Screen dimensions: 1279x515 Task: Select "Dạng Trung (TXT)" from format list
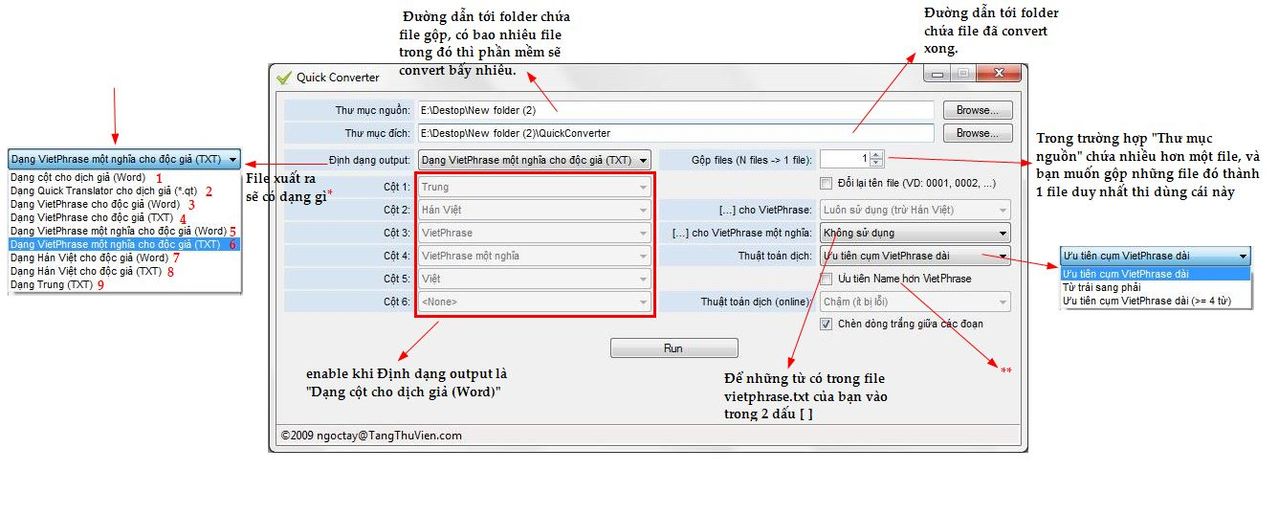[50, 285]
